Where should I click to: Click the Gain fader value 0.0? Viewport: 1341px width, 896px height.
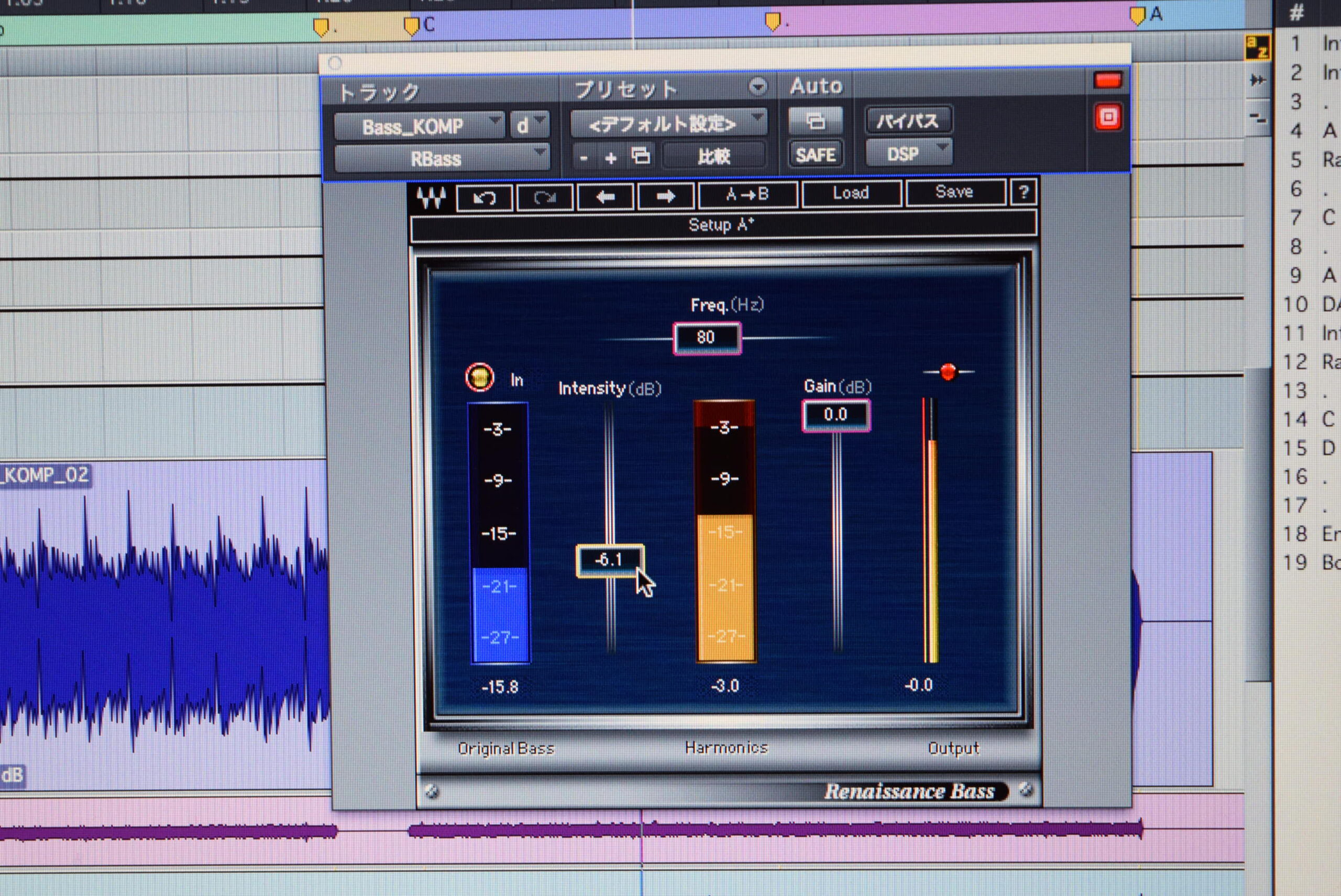(836, 415)
